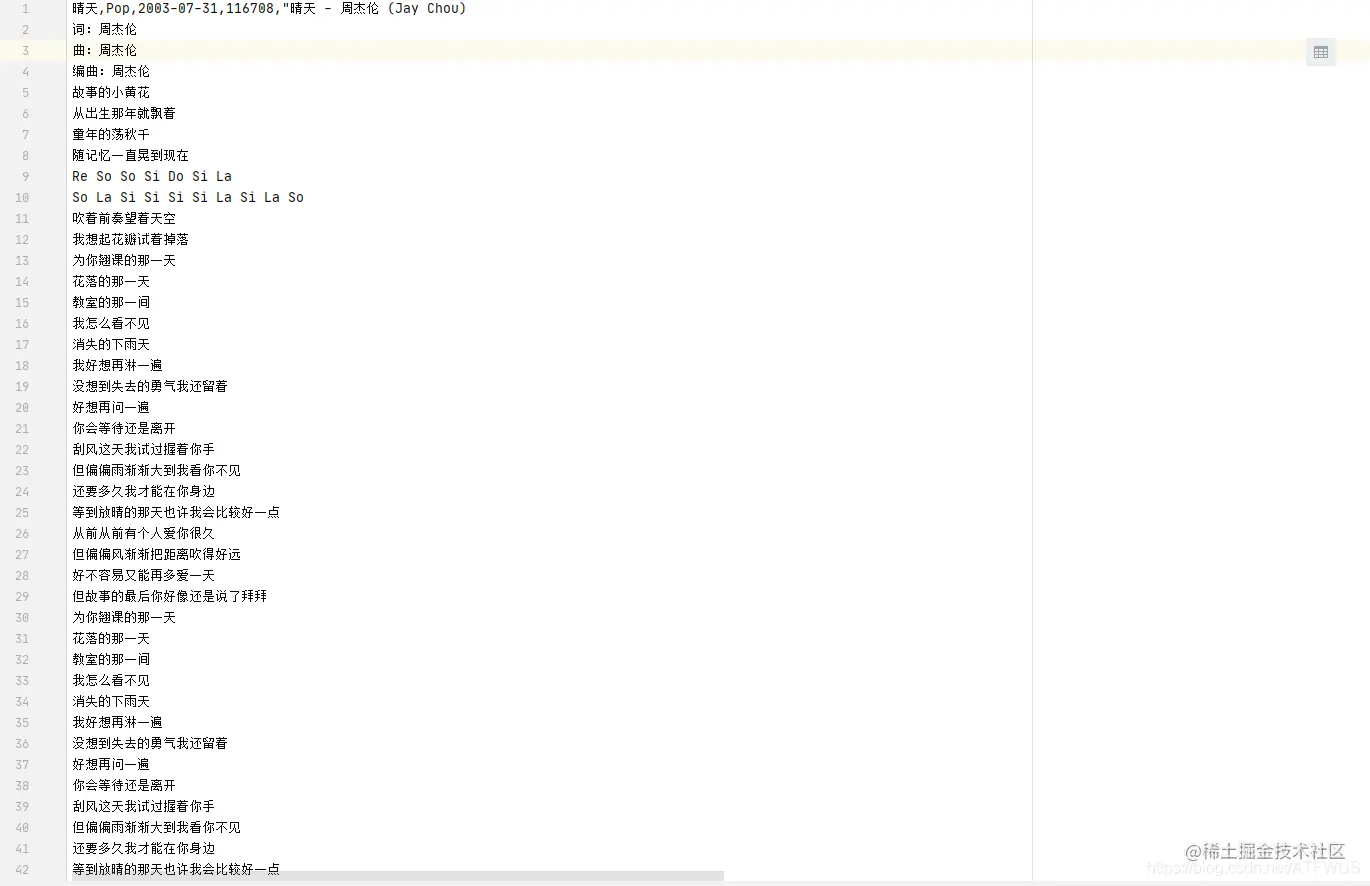1370x886 pixels.
Task: Click line 17 text '消失的下雨天'
Action: (x=111, y=344)
